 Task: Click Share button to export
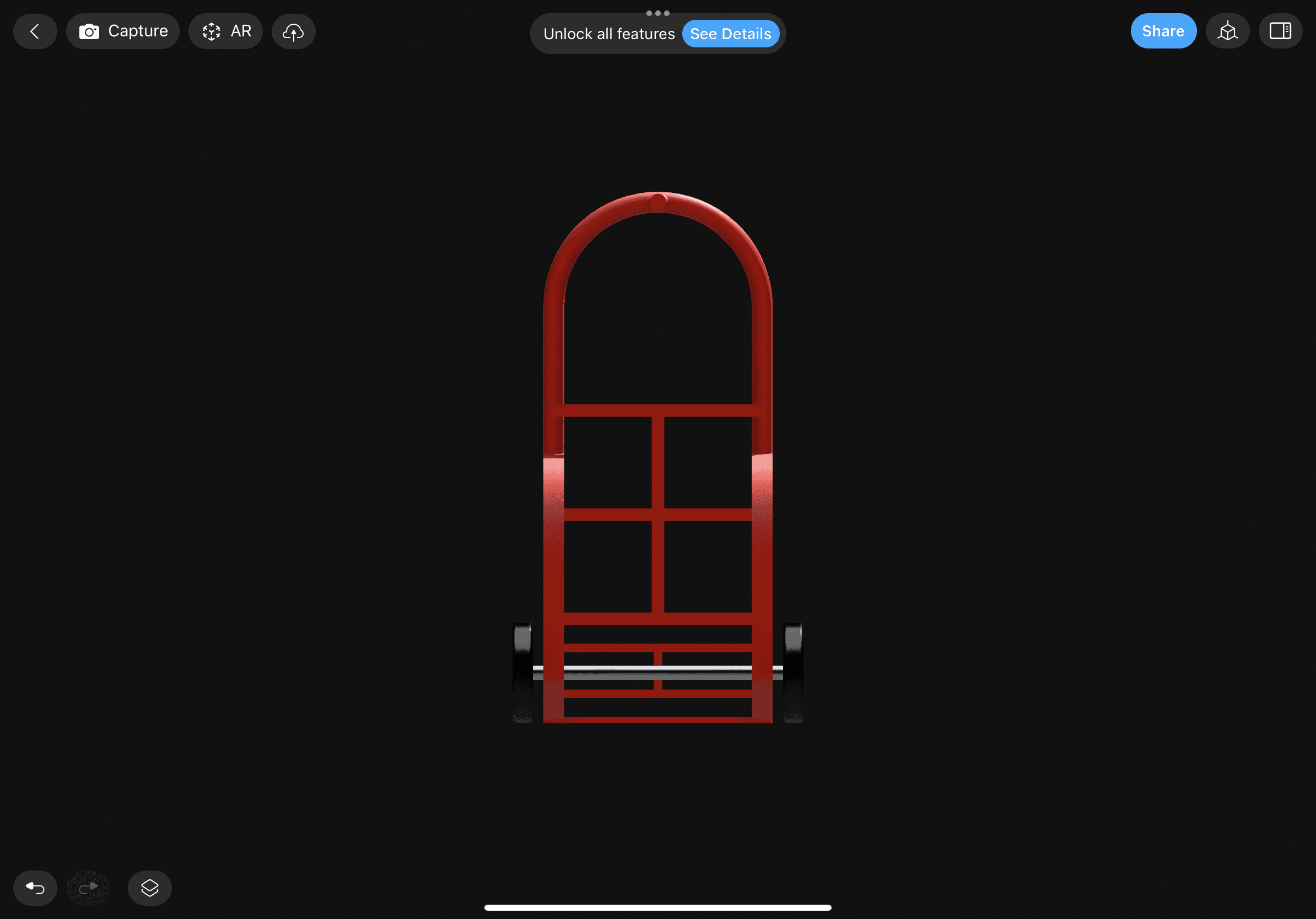point(1162,30)
